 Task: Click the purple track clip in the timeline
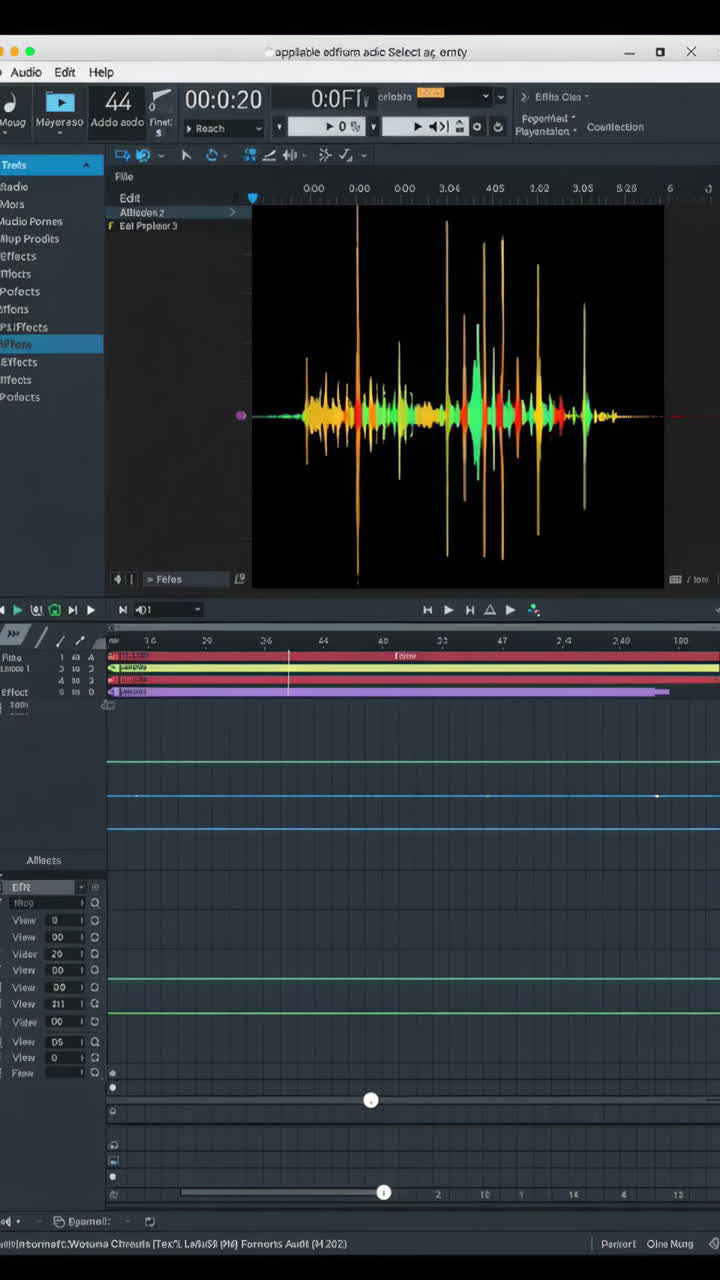(x=388, y=691)
